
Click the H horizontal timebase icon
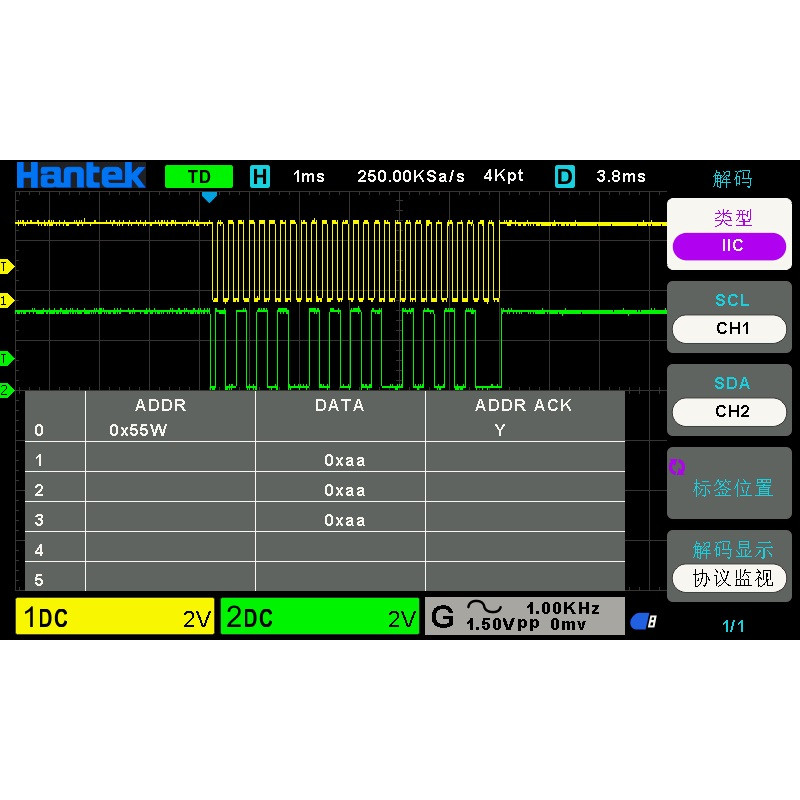tap(261, 176)
